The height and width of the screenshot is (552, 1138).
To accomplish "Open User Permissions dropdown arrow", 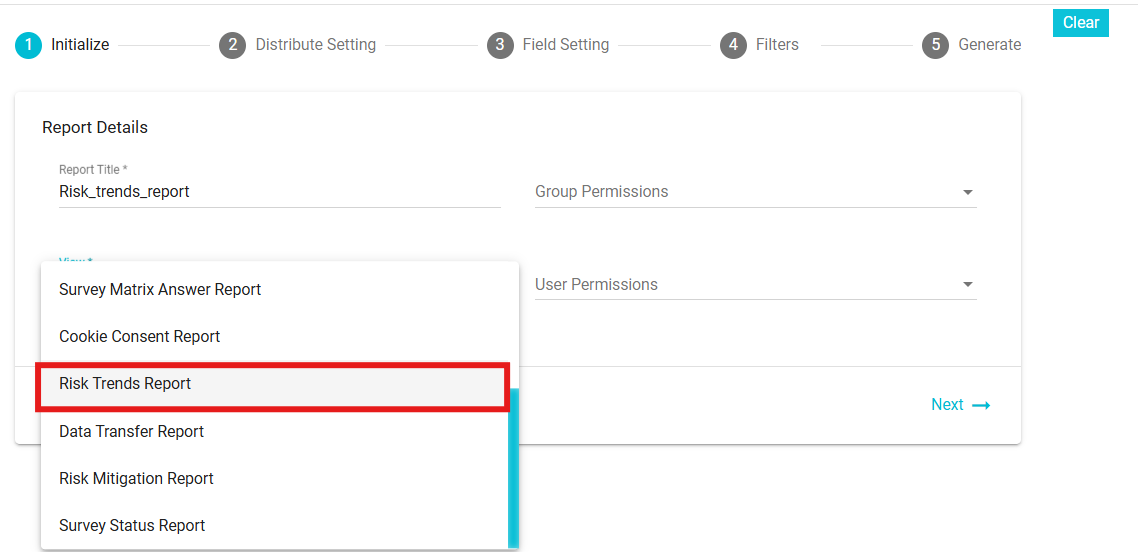I will [x=967, y=284].
